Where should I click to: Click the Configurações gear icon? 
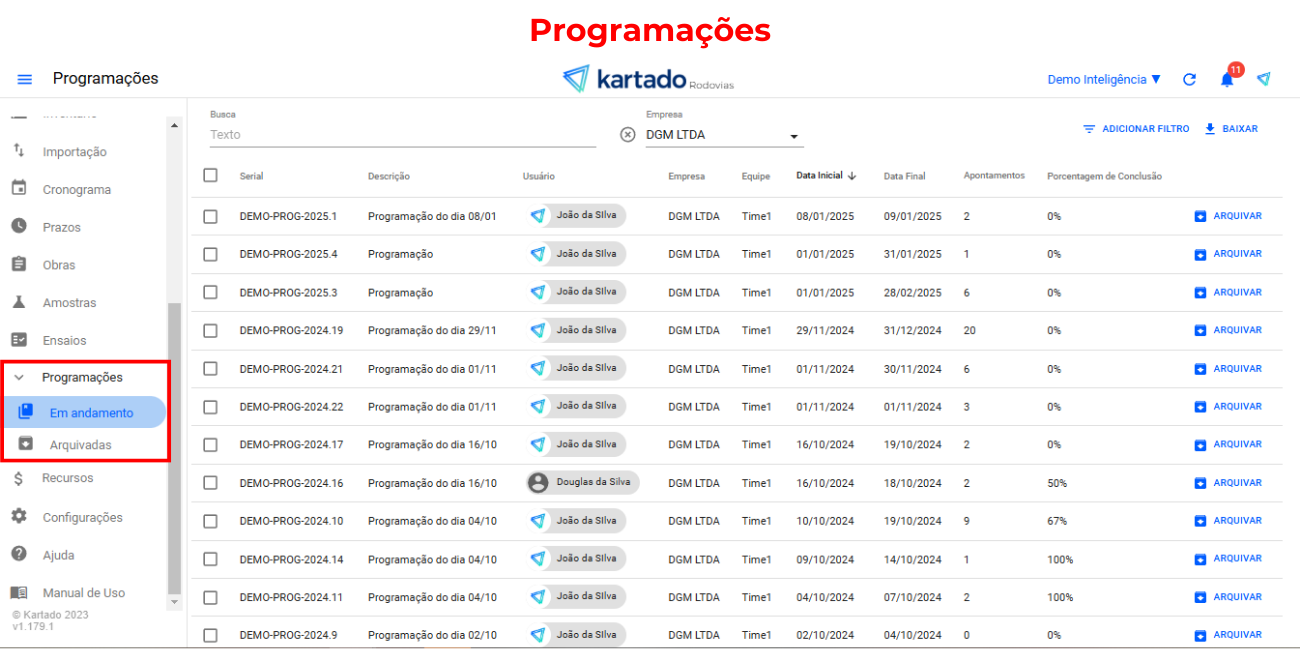click(x=19, y=517)
